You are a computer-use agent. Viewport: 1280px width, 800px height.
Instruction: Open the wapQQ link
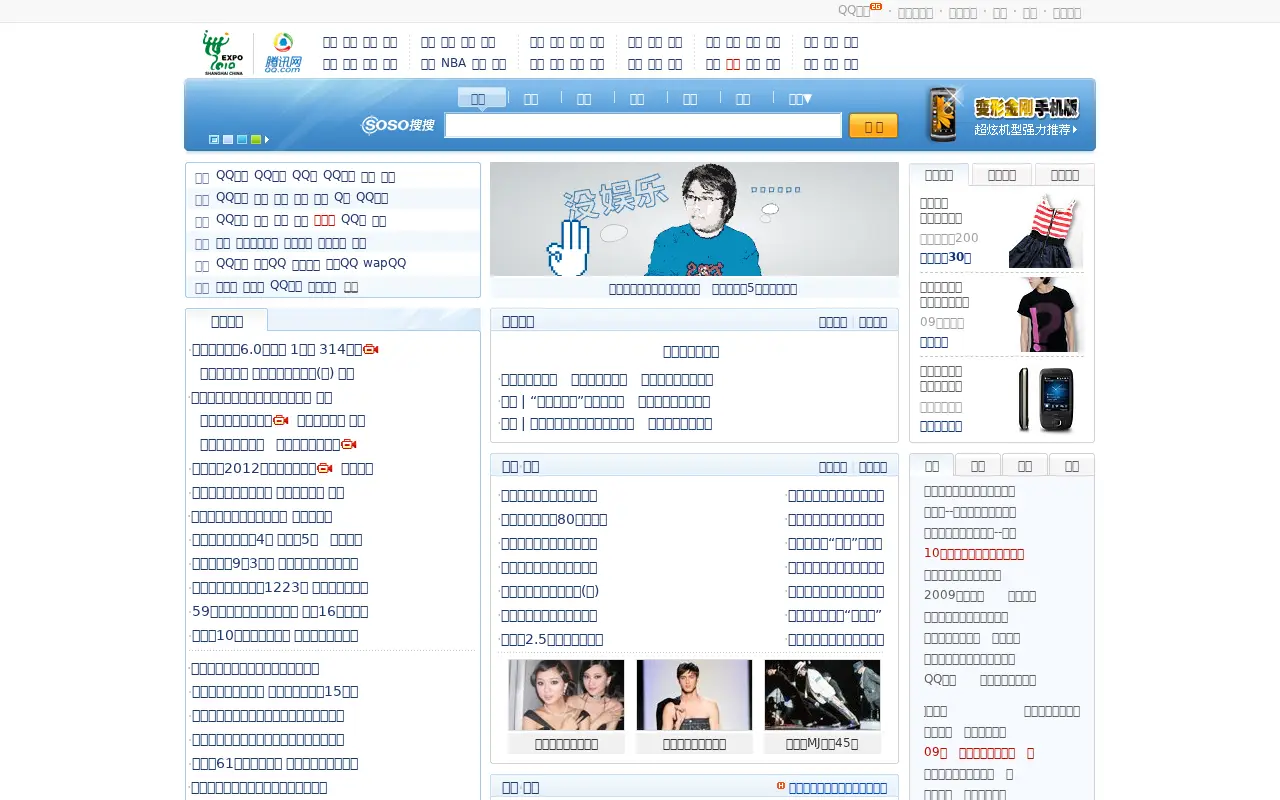(384, 263)
